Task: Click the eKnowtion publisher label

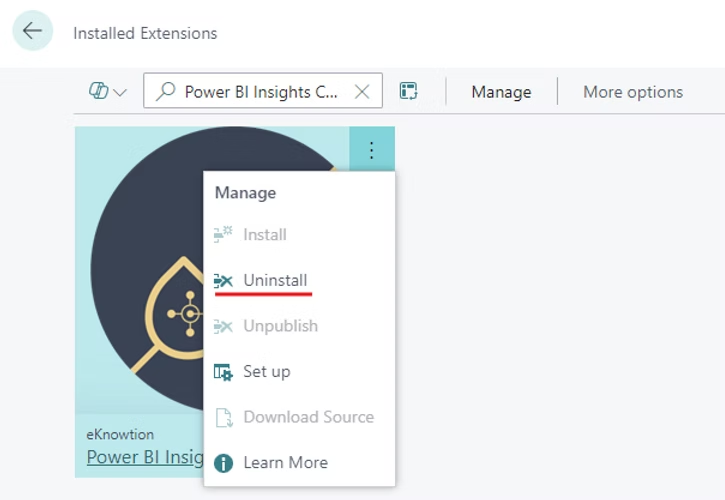Action: [x=120, y=435]
